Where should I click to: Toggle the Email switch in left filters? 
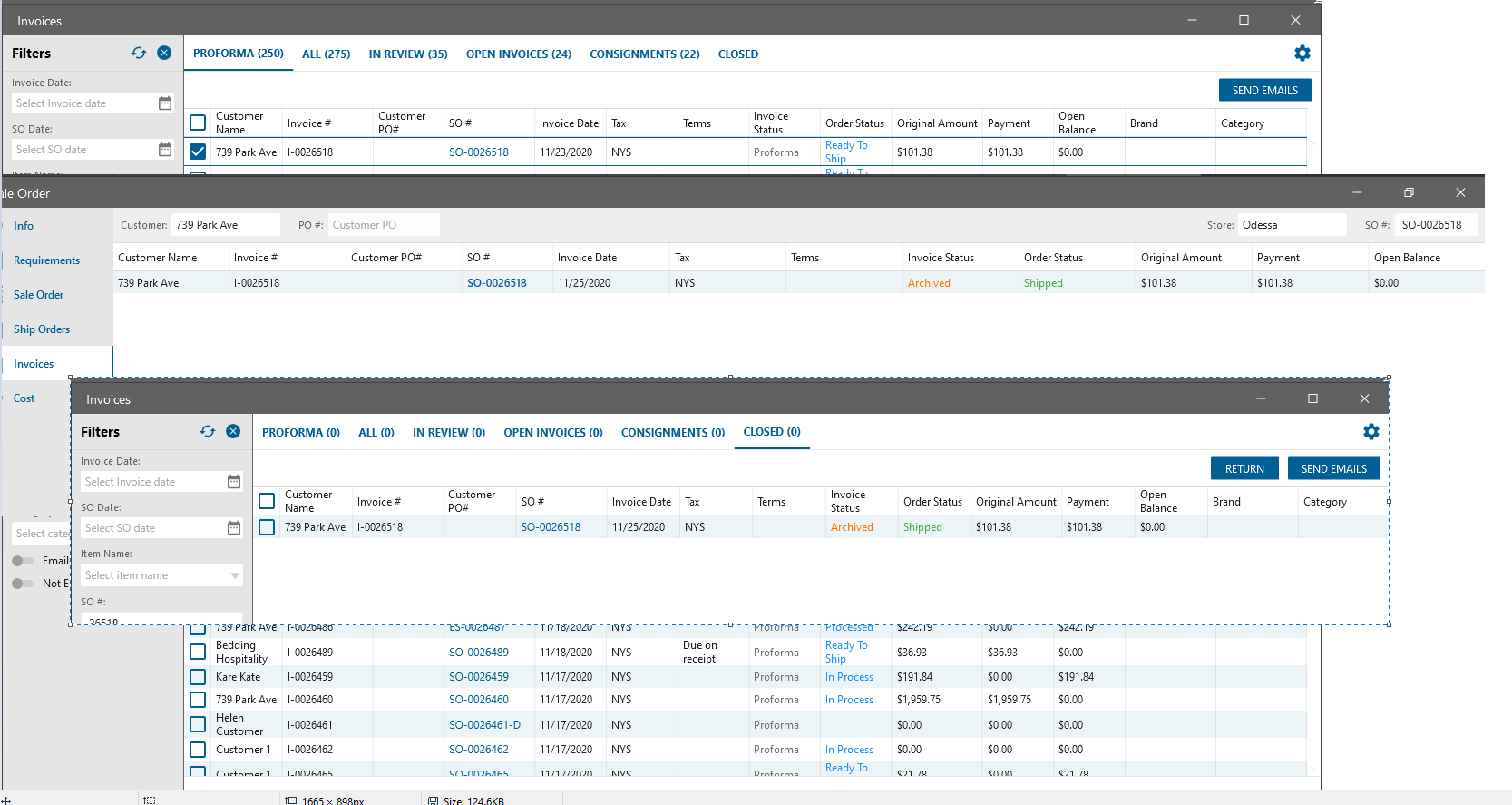pos(23,561)
